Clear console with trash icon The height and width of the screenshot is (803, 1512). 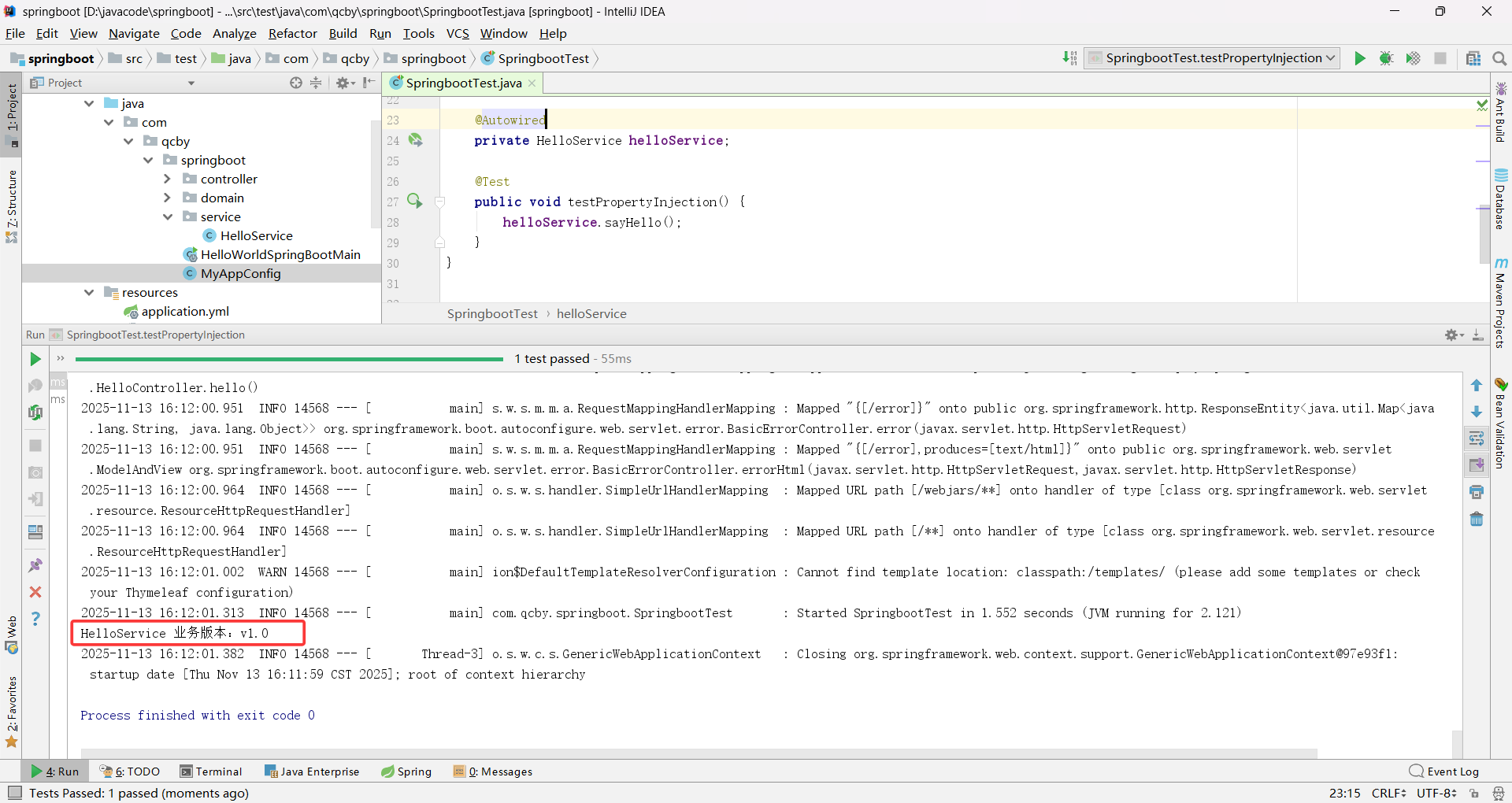point(1477,519)
